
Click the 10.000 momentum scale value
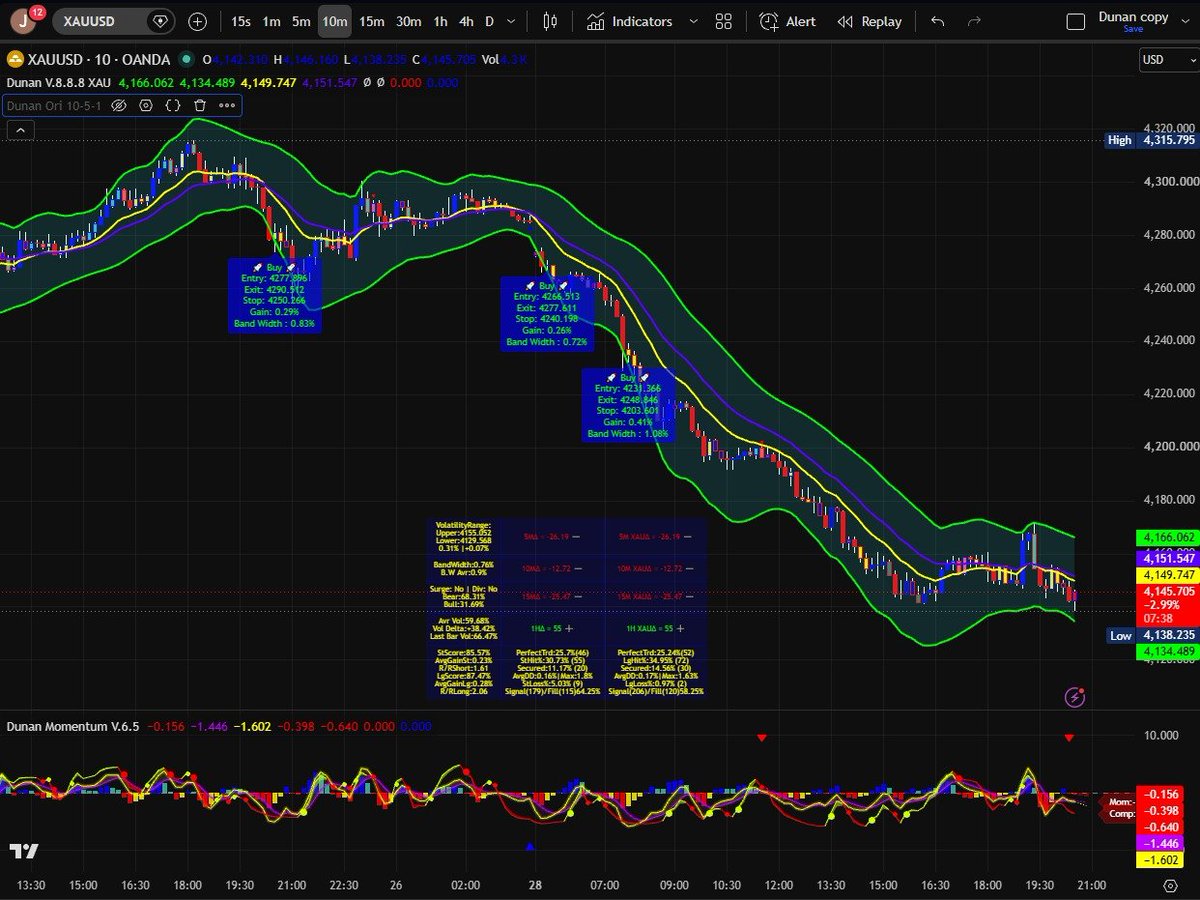pyautogui.click(x=1160, y=736)
